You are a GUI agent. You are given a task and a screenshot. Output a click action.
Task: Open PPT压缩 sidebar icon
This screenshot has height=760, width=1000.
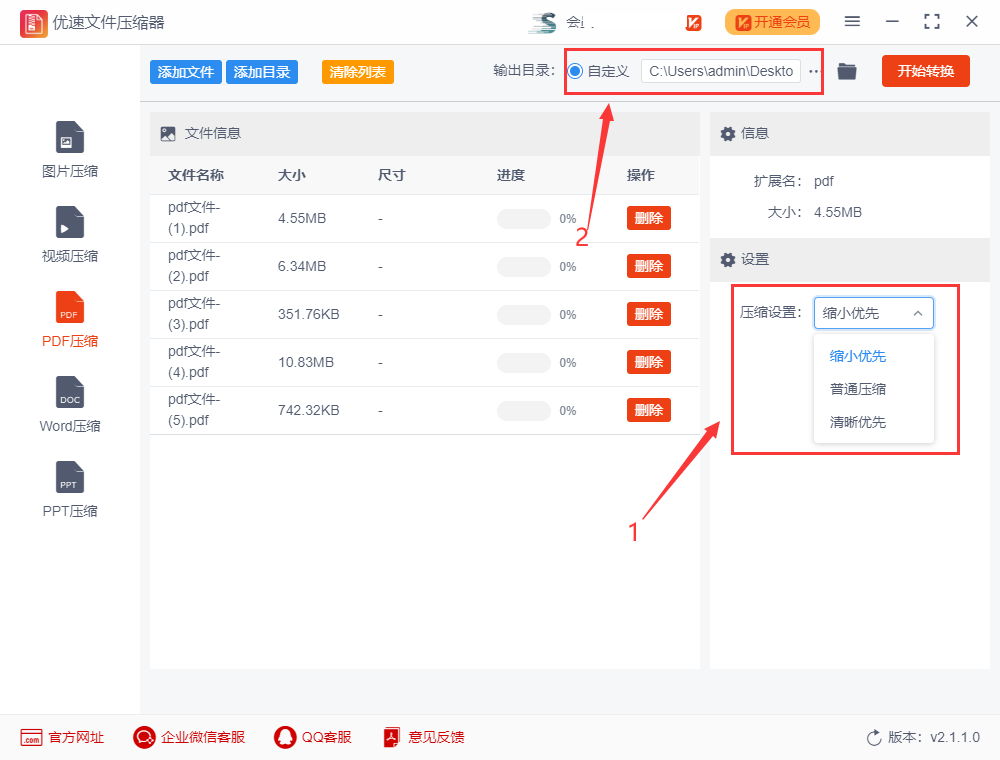70,476
